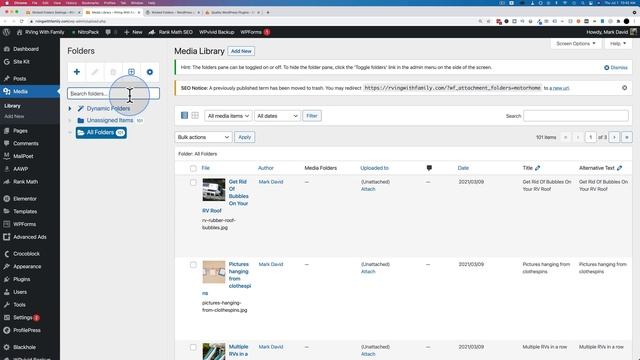The image size is (640, 360).
Task: Check the Multiple RVs in a row checkbox
Action: click(x=193, y=347)
